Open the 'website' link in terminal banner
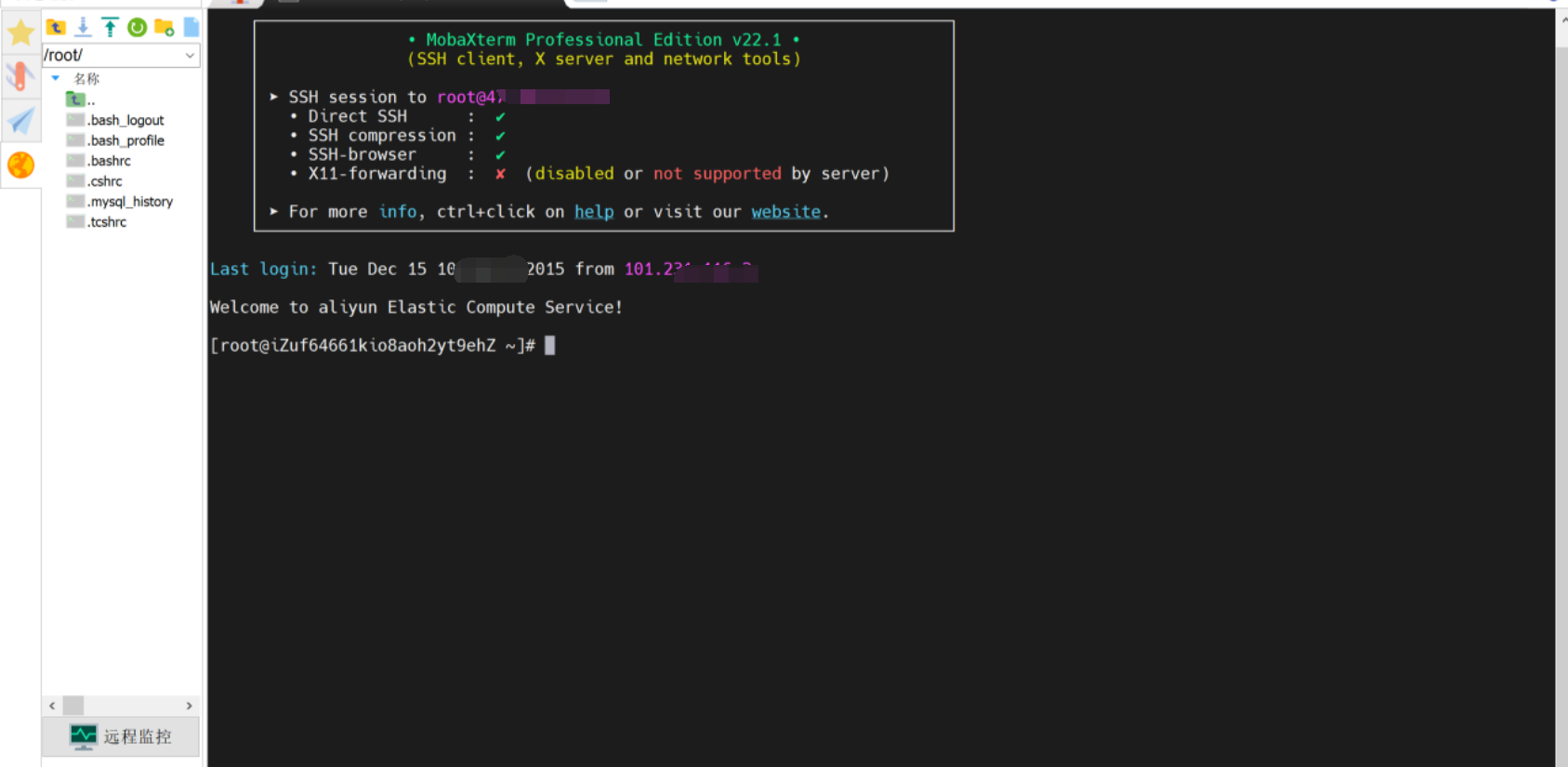Viewport: 1568px width, 767px height. coord(786,212)
